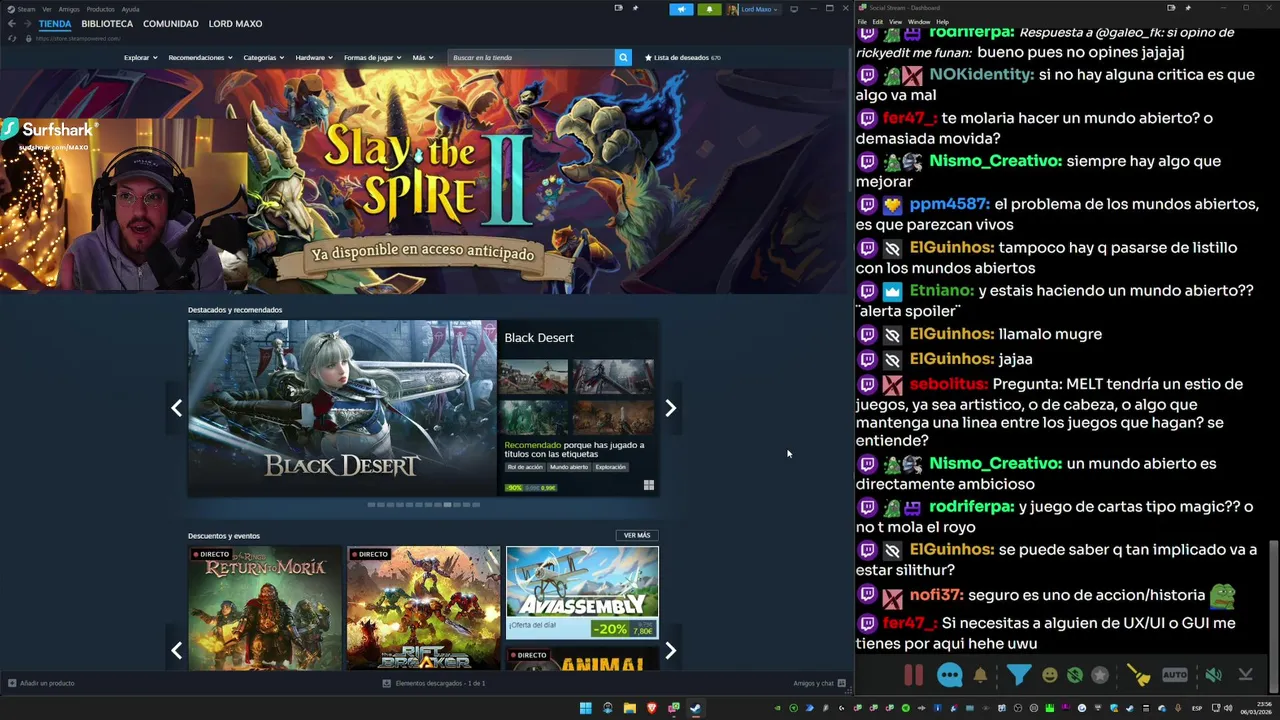Open the Lord Maxo account dropdown
The image size is (1280, 720).
(753, 9)
